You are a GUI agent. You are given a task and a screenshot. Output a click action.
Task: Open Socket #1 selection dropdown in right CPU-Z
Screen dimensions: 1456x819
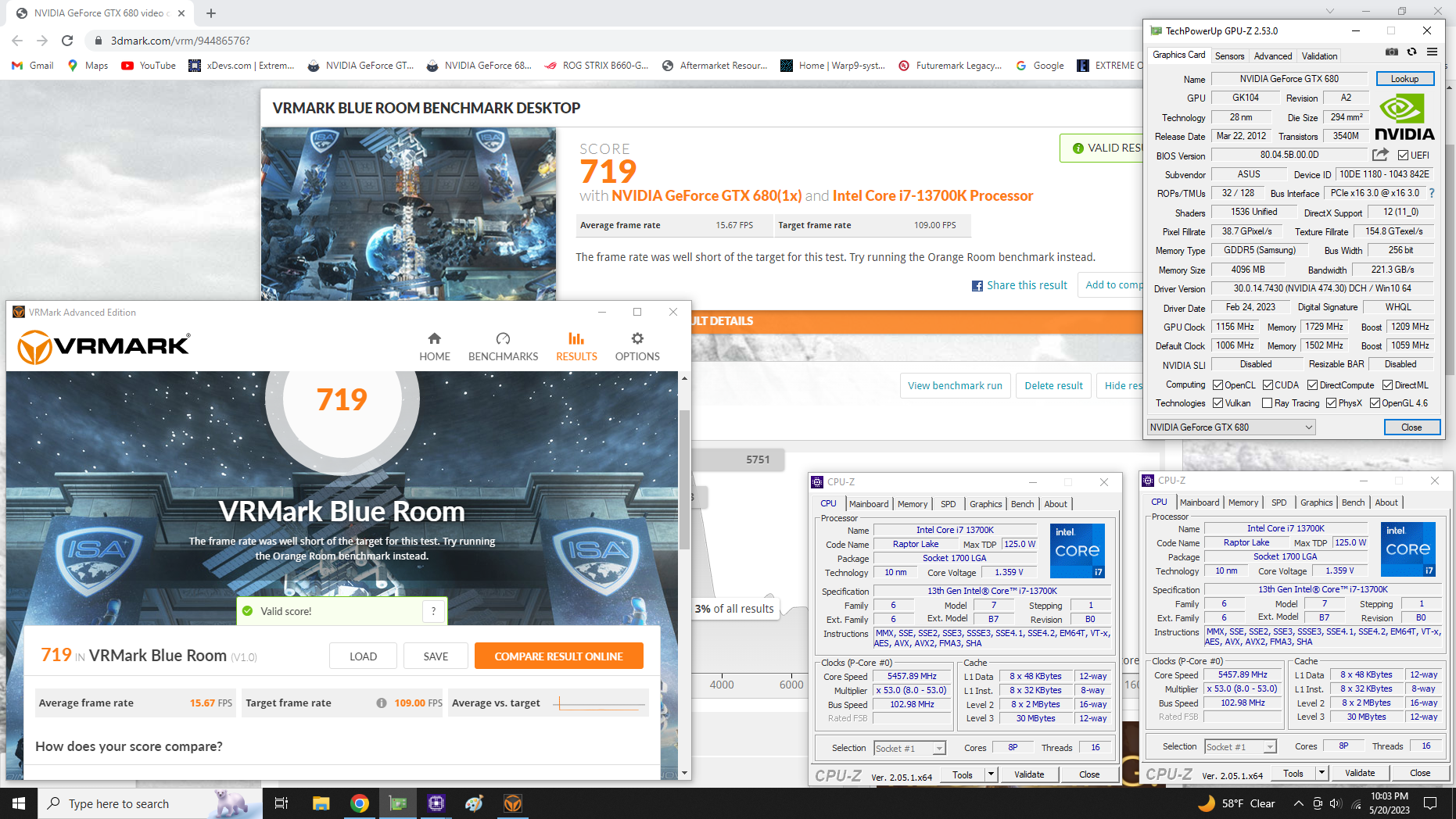[1240, 746]
